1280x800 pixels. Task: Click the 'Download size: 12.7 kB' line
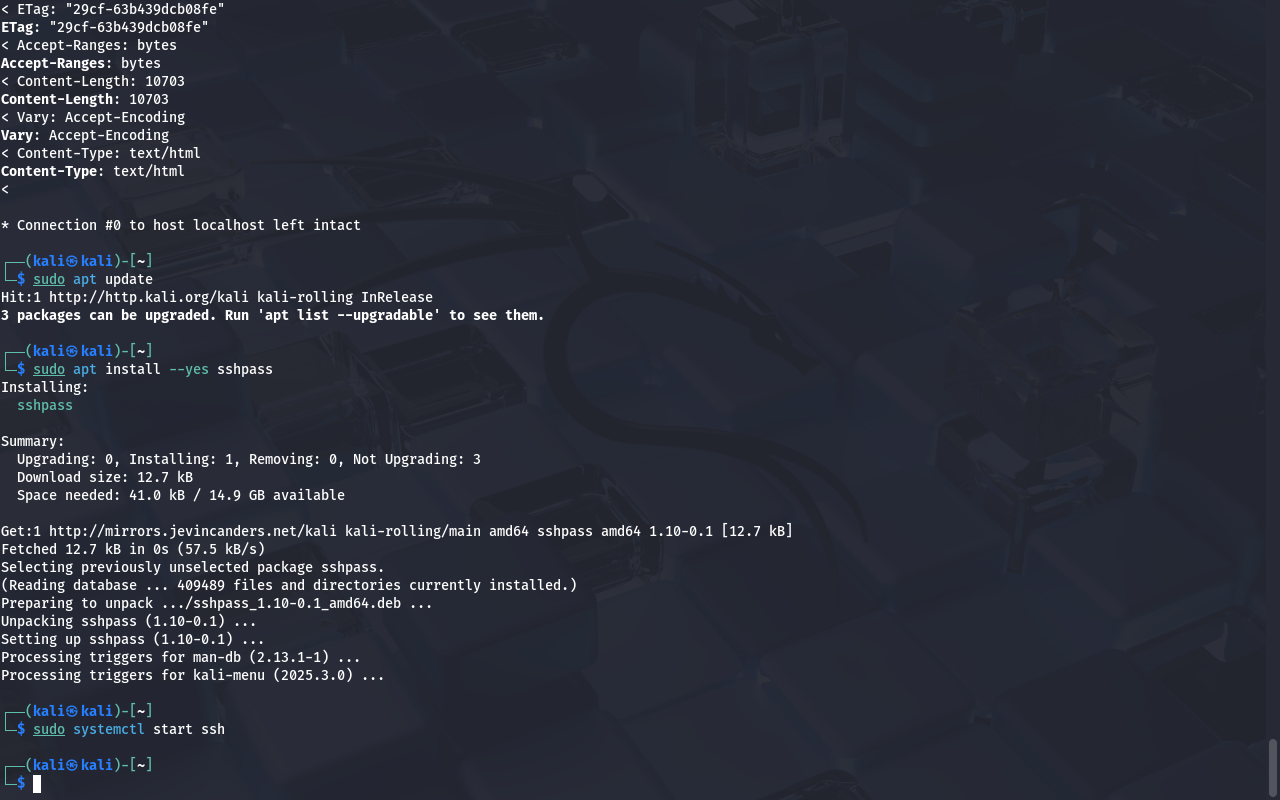(105, 477)
